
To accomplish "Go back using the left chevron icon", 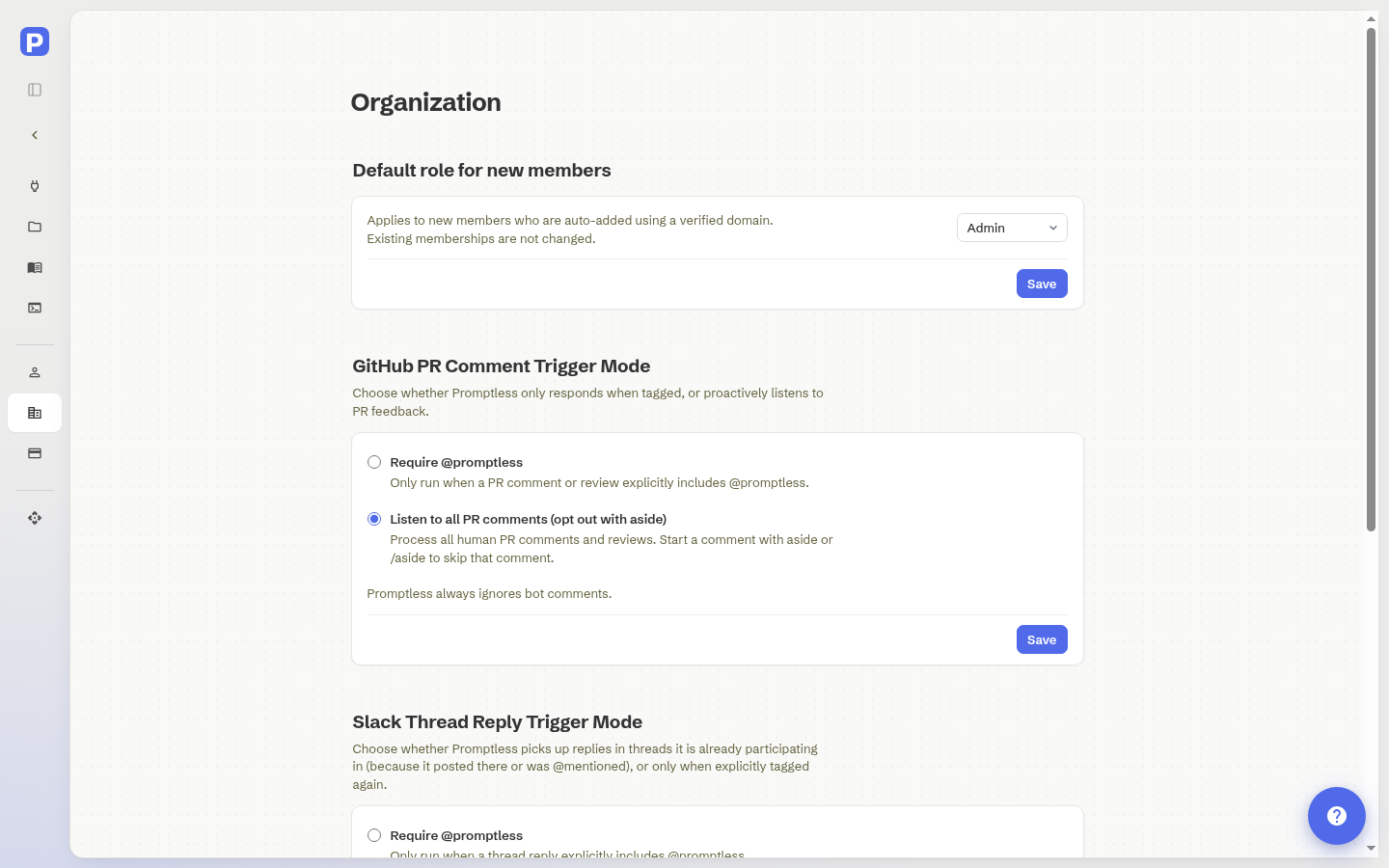I will click(x=35, y=135).
